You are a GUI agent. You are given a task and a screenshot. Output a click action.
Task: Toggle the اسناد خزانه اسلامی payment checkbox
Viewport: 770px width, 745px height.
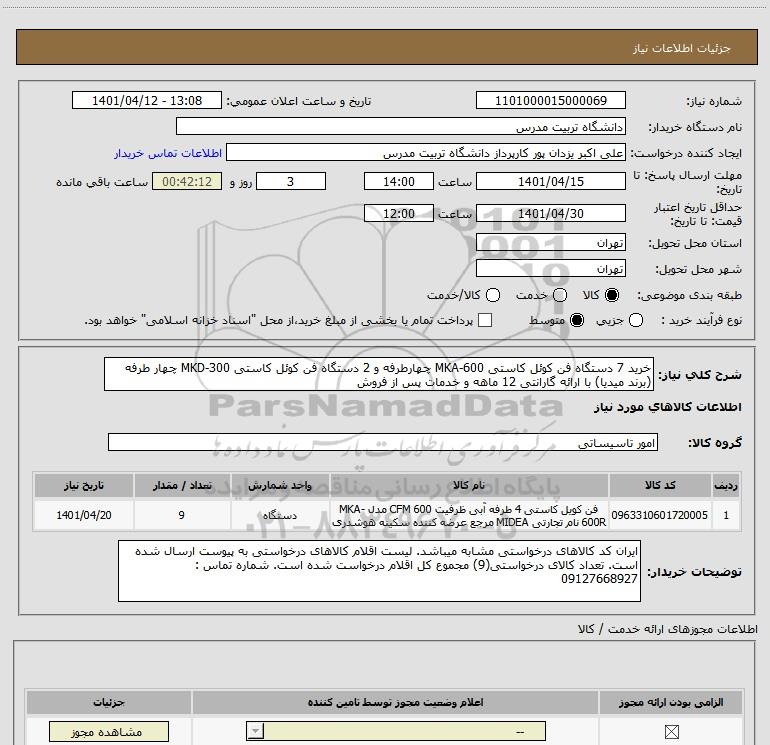(x=485, y=320)
